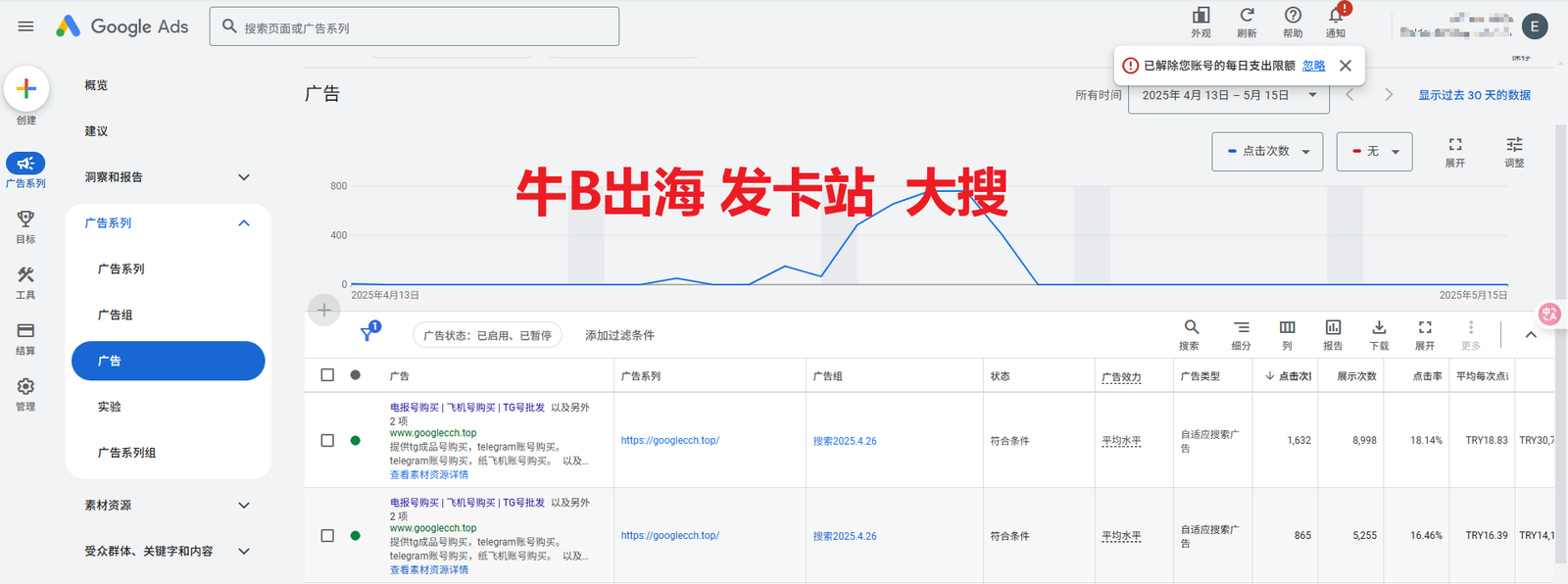This screenshot has width=1568, height=584.
Task: Check the ad row with 865 clicks
Action: click(x=327, y=536)
